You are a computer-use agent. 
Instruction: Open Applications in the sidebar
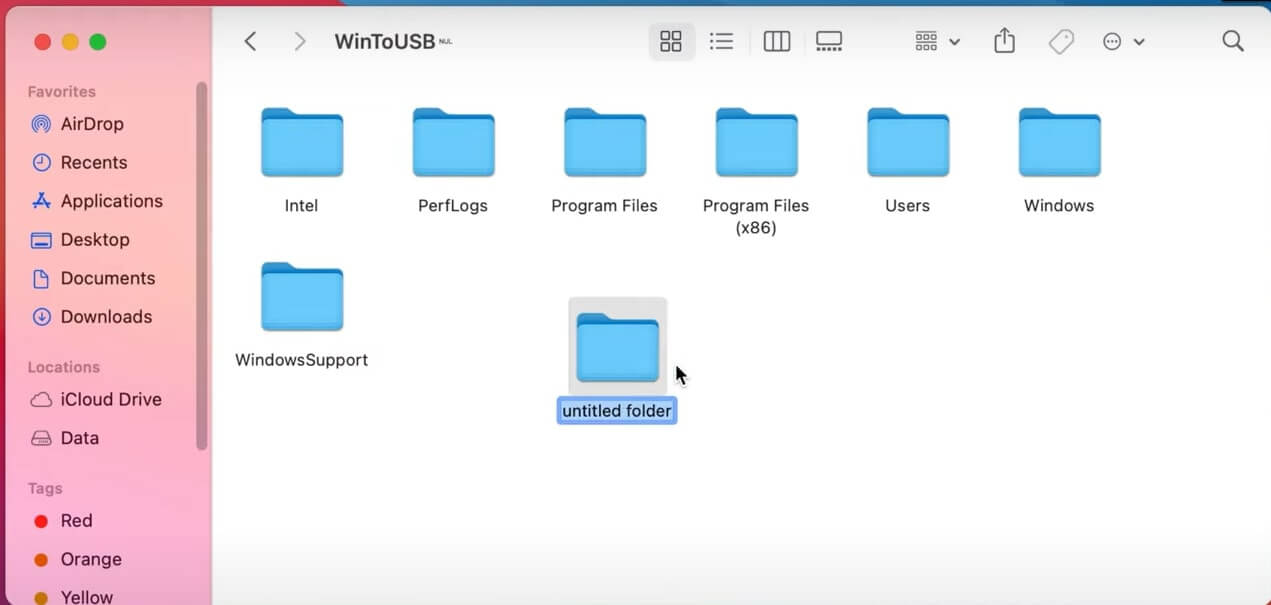(97, 201)
